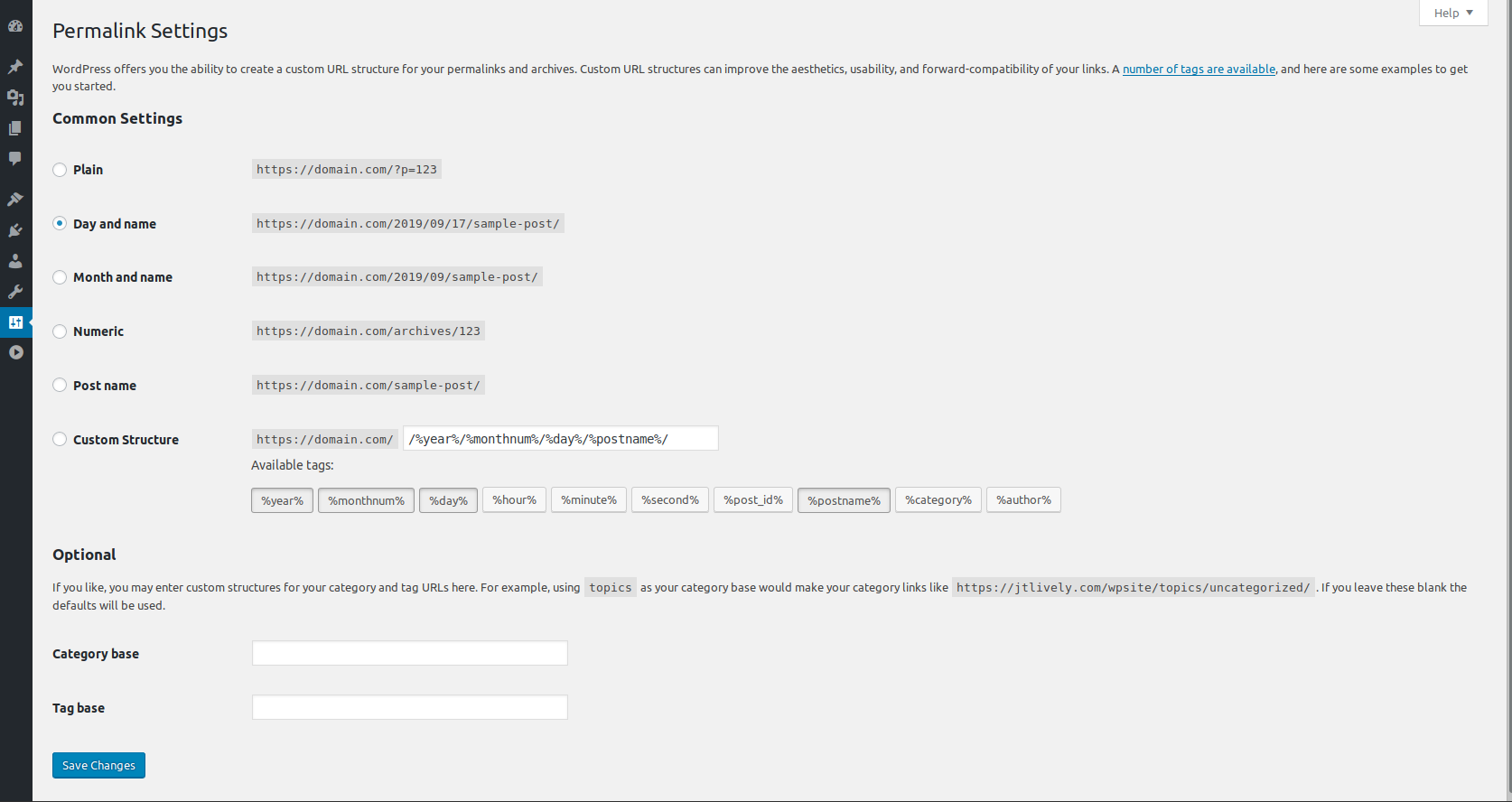
Task: Open Comments bubble icon in sidebar
Action: pyautogui.click(x=15, y=159)
